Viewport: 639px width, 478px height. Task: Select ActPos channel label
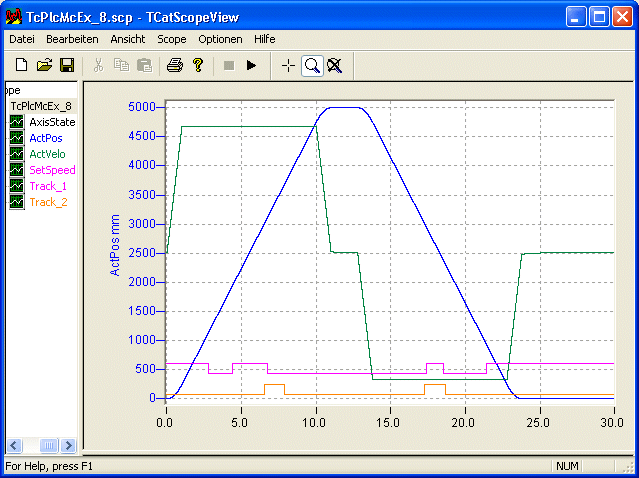[46, 138]
